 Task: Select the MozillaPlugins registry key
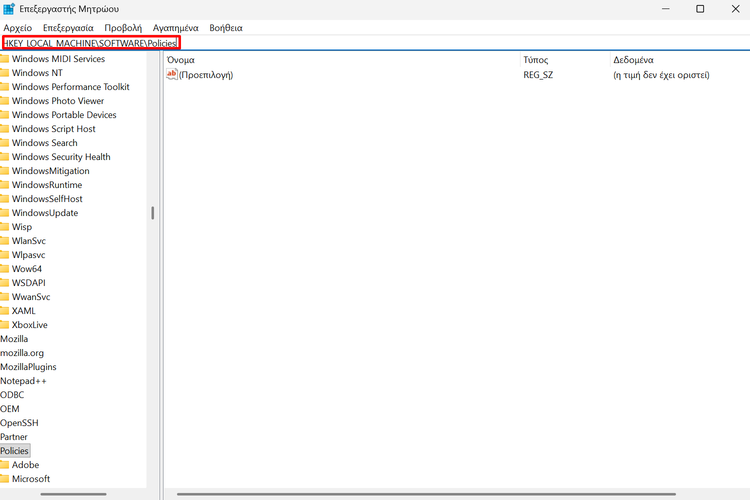(28, 367)
